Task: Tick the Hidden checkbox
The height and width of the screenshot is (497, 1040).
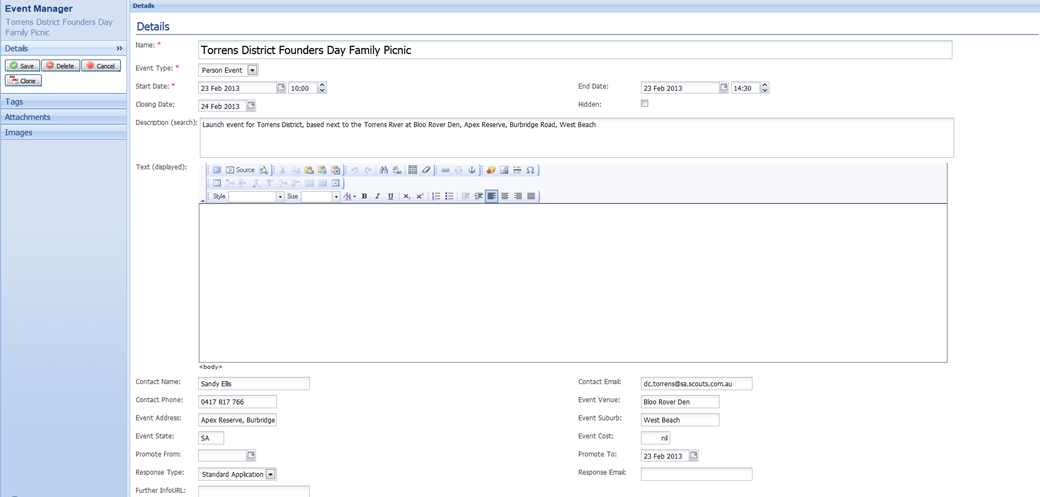Action: (645, 104)
